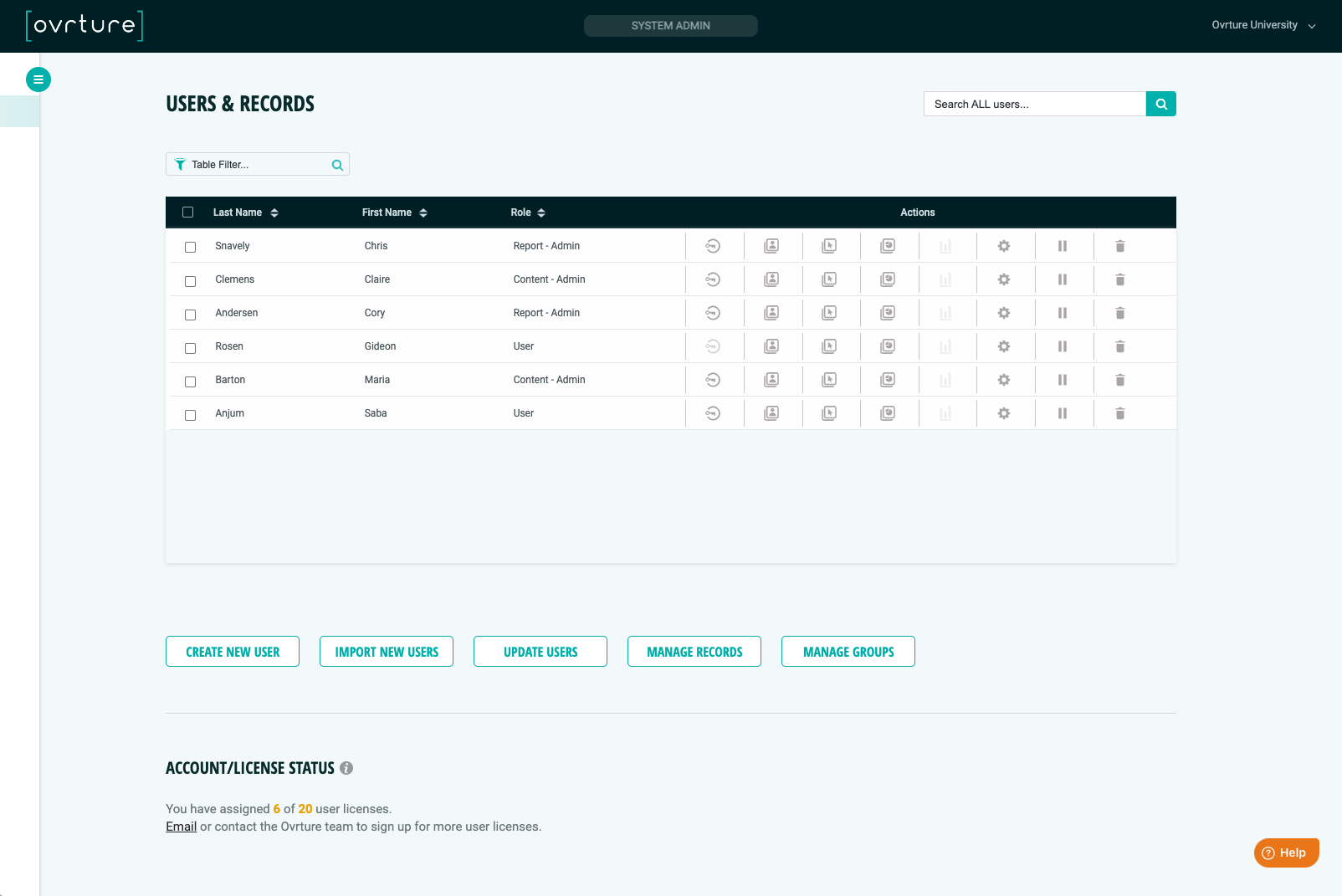Check the checkbox on Claire Clemens's row
The width and height of the screenshot is (1342, 896).
(x=189, y=281)
